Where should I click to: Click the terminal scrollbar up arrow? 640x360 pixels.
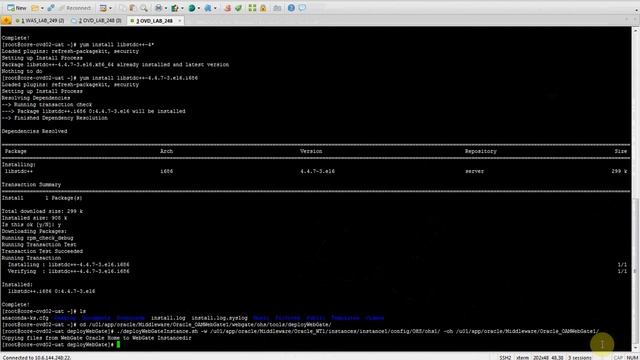[x=636, y=31]
